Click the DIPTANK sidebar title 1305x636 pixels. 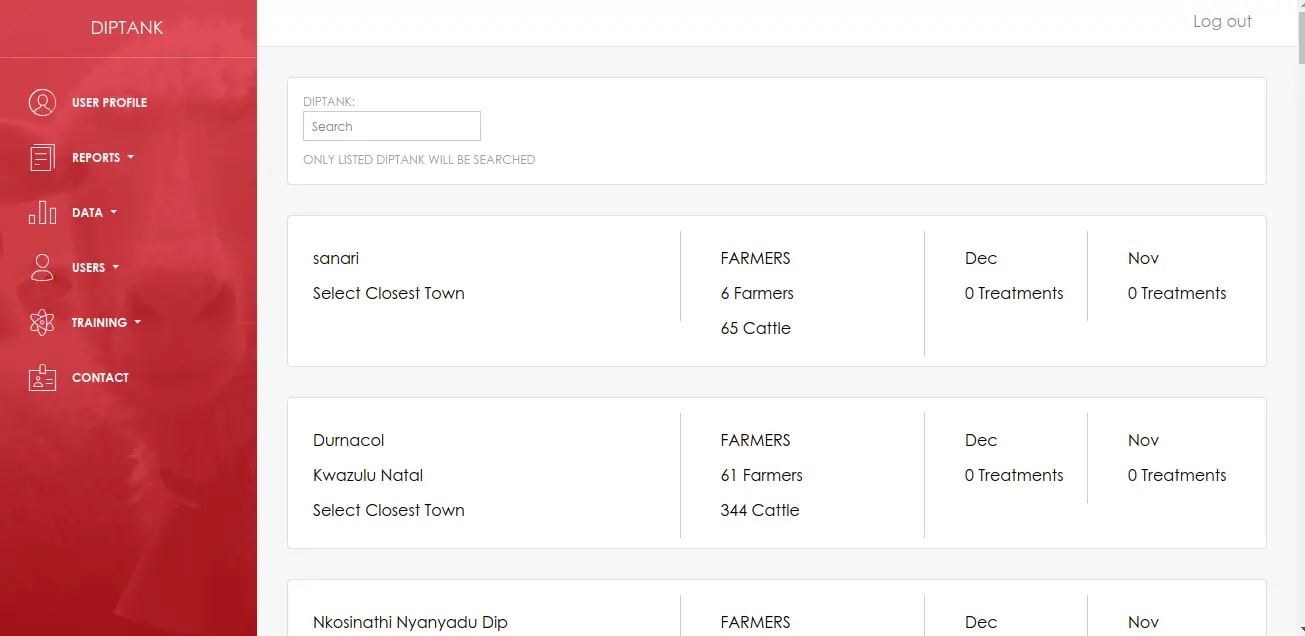click(x=127, y=28)
